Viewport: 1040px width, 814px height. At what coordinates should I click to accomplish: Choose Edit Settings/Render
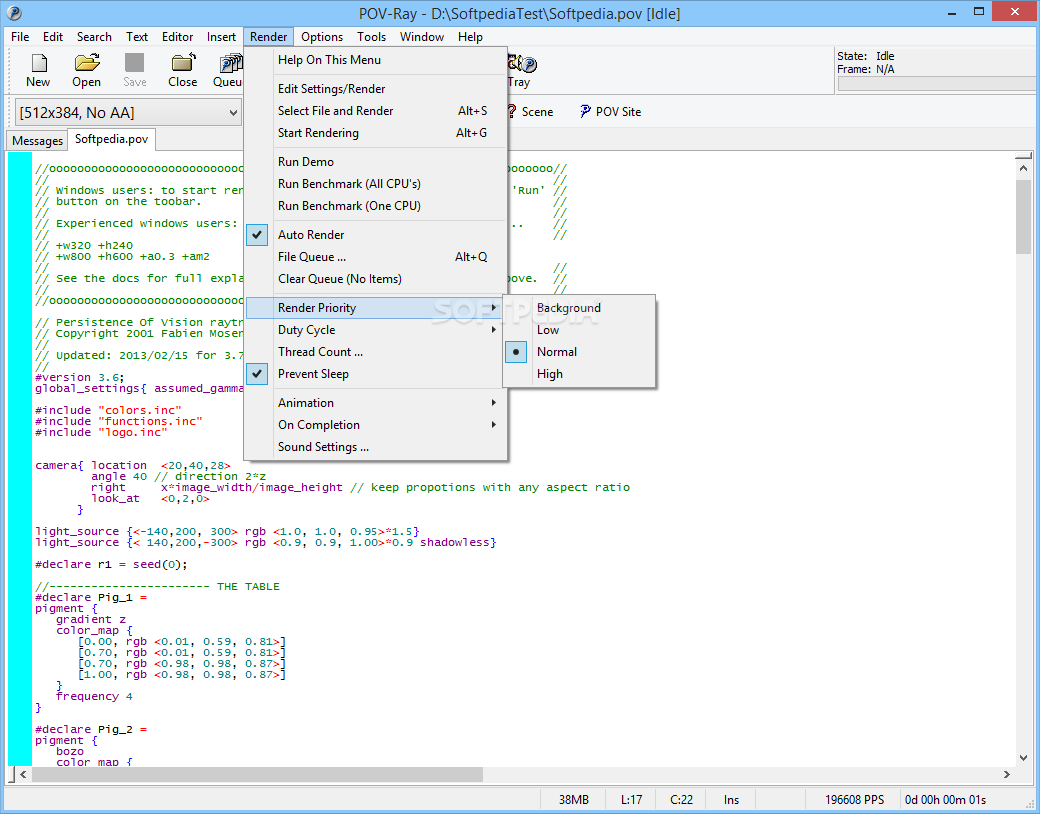pos(376,89)
